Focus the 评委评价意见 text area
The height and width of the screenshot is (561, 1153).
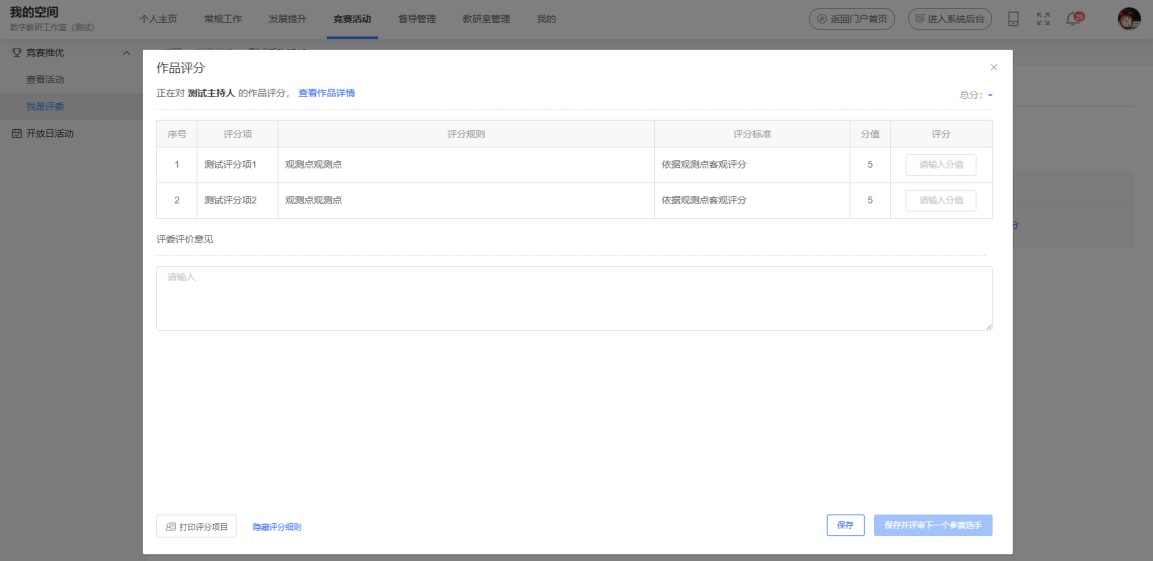click(x=574, y=299)
